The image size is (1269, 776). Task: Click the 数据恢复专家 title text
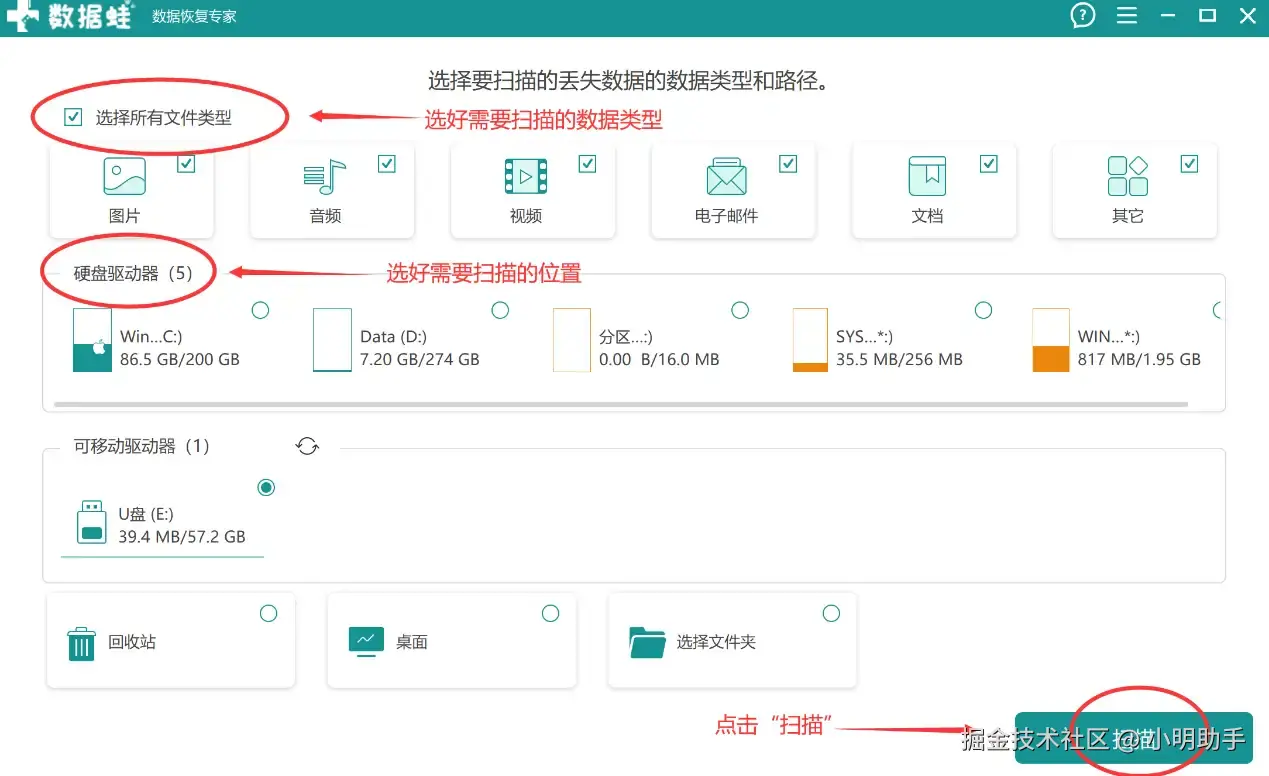pos(194,17)
